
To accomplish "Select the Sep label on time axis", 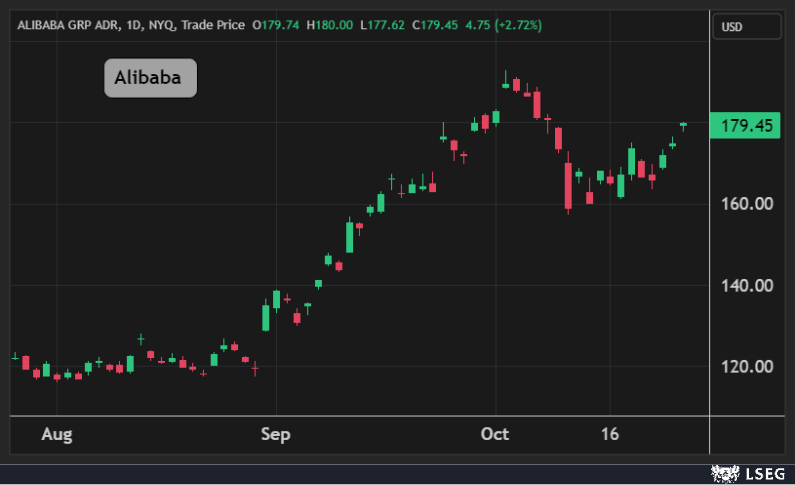I will pos(275,434).
